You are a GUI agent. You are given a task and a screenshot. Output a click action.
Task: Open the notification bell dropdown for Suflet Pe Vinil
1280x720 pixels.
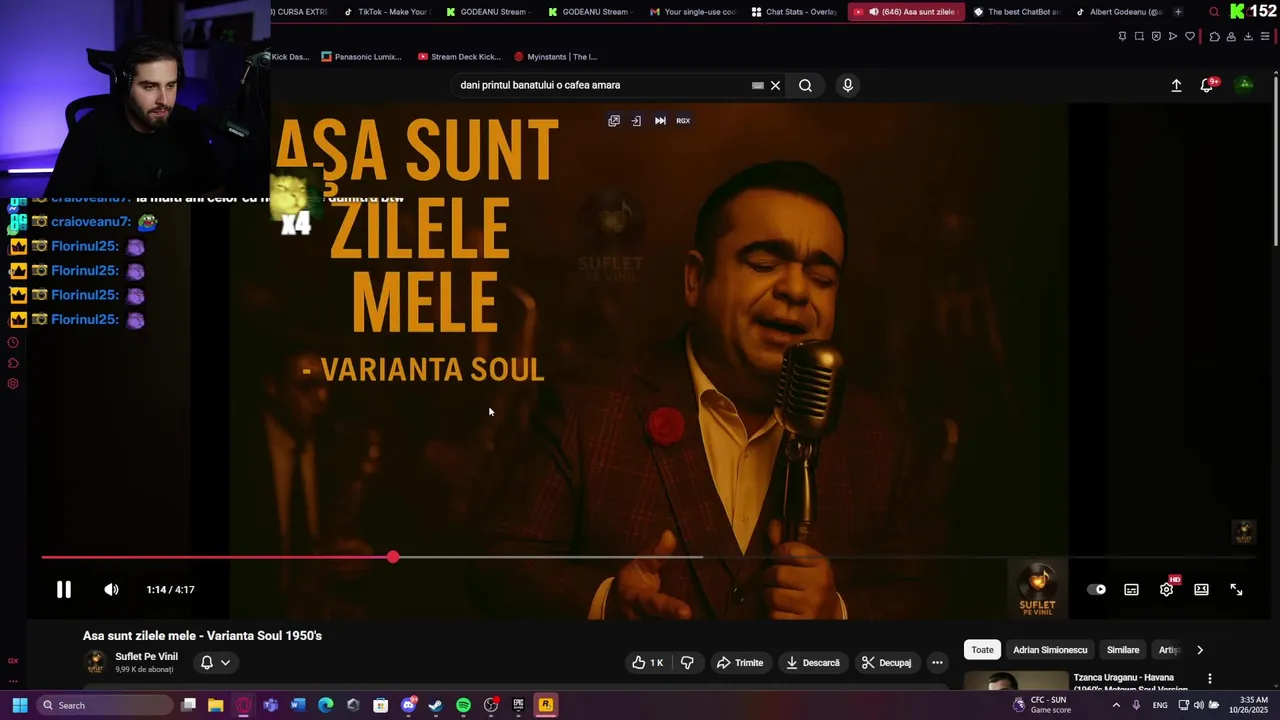click(215, 663)
